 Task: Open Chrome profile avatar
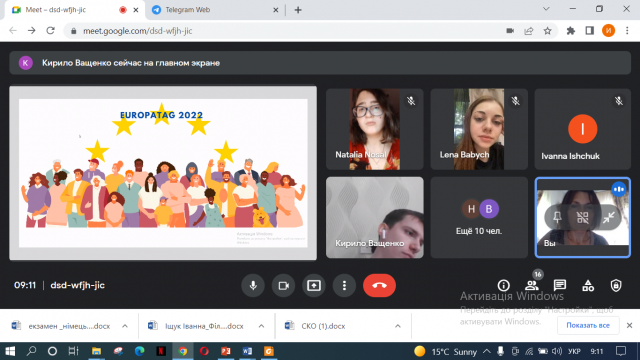tap(608, 31)
